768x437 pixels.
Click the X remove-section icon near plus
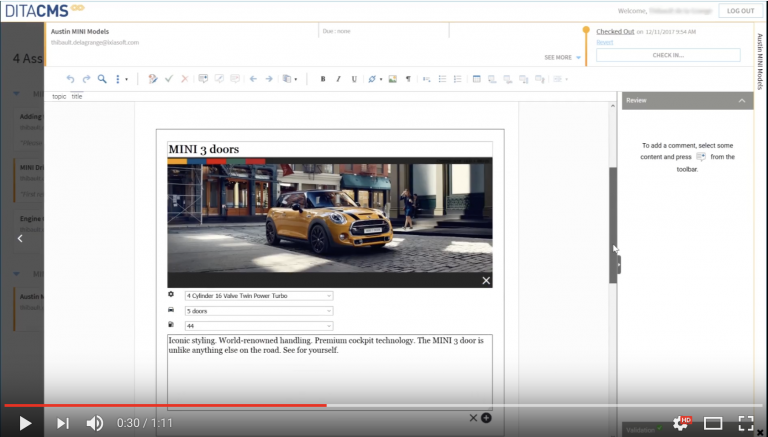coord(473,418)
